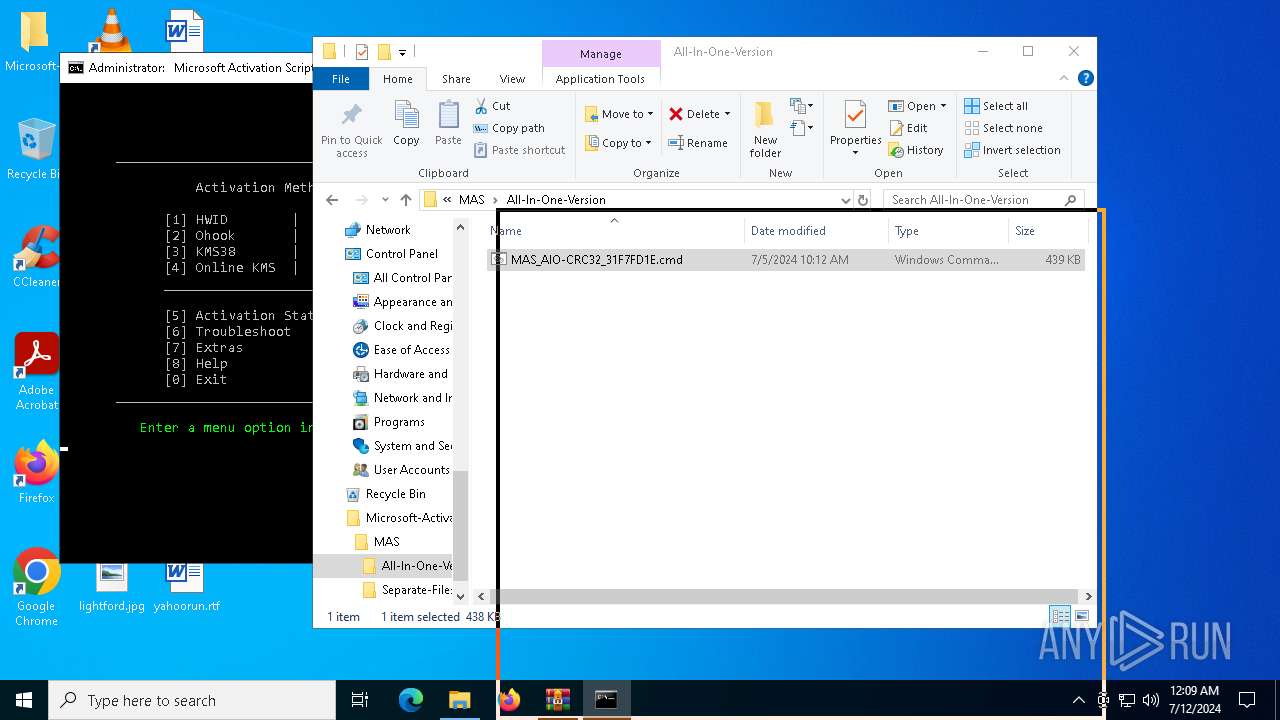Click the Back navigation arrow
Viewport: 1280px width, 720px height.
coord(332,200)
